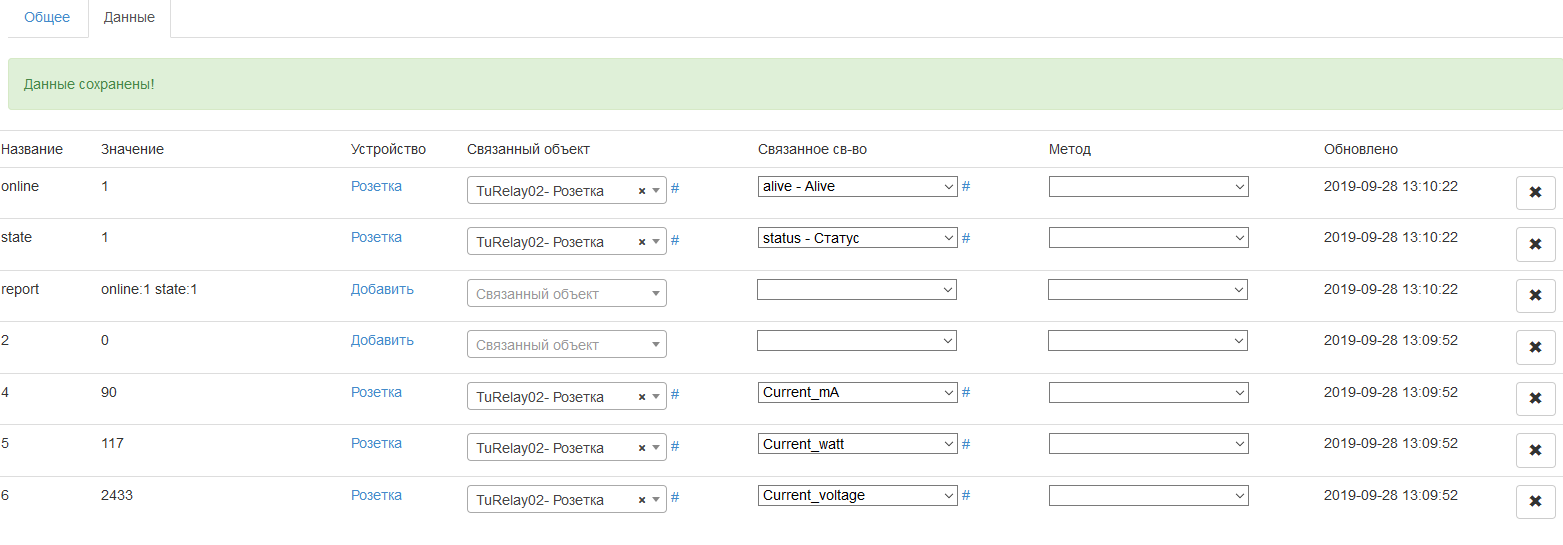
Task: Click Добавить link in the report row
Action: [x=382, y=289]
